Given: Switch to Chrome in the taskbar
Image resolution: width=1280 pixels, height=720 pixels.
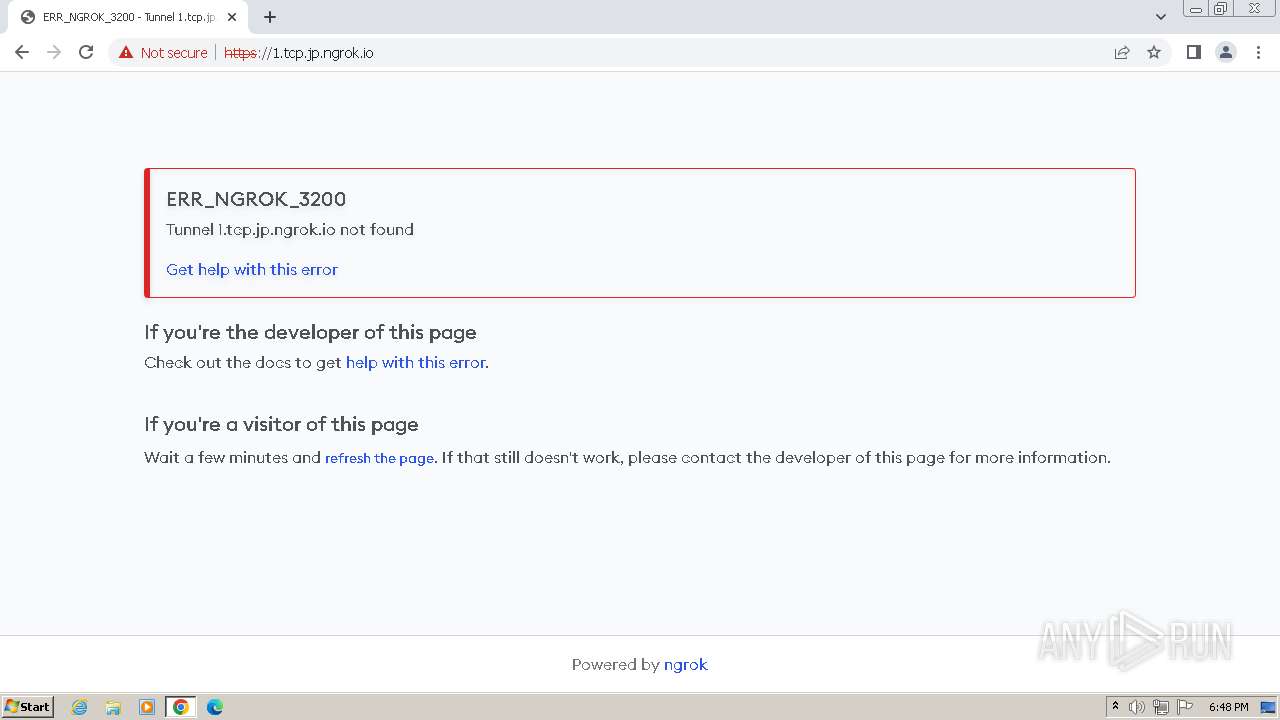Looking at the screenshot, I should tap(181, 707).
